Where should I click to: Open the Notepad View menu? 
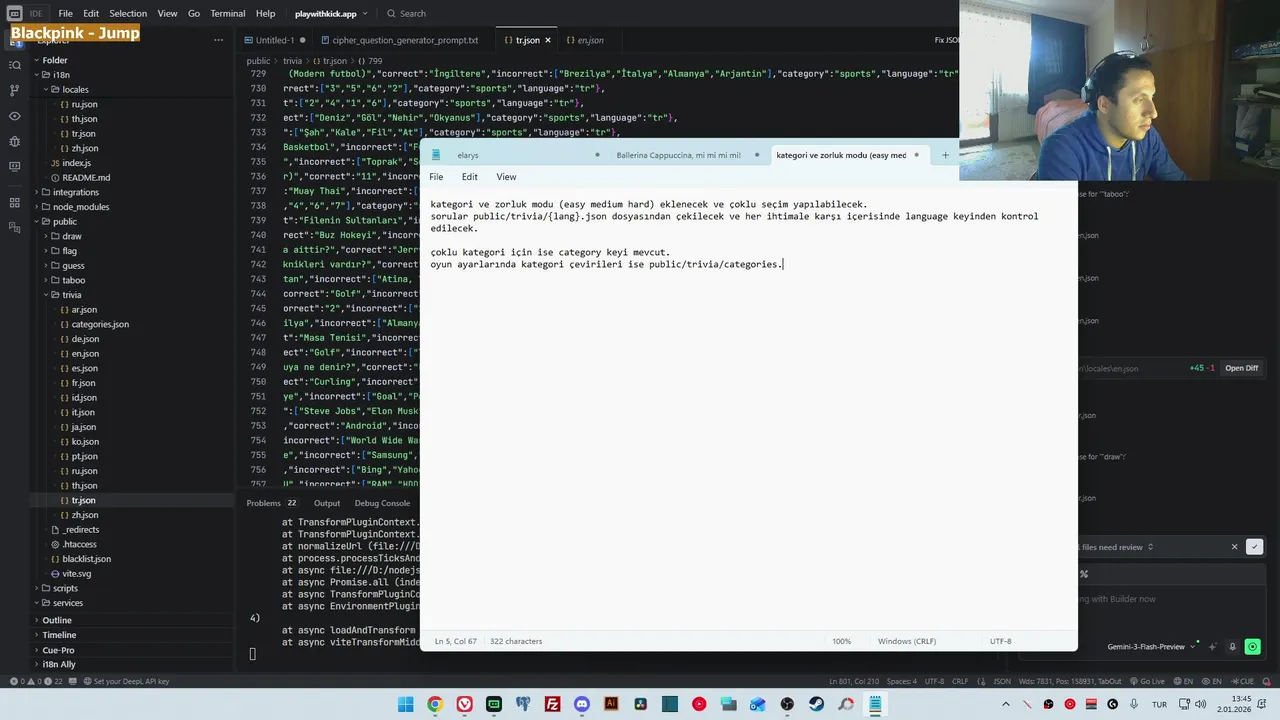pos(506,177)
